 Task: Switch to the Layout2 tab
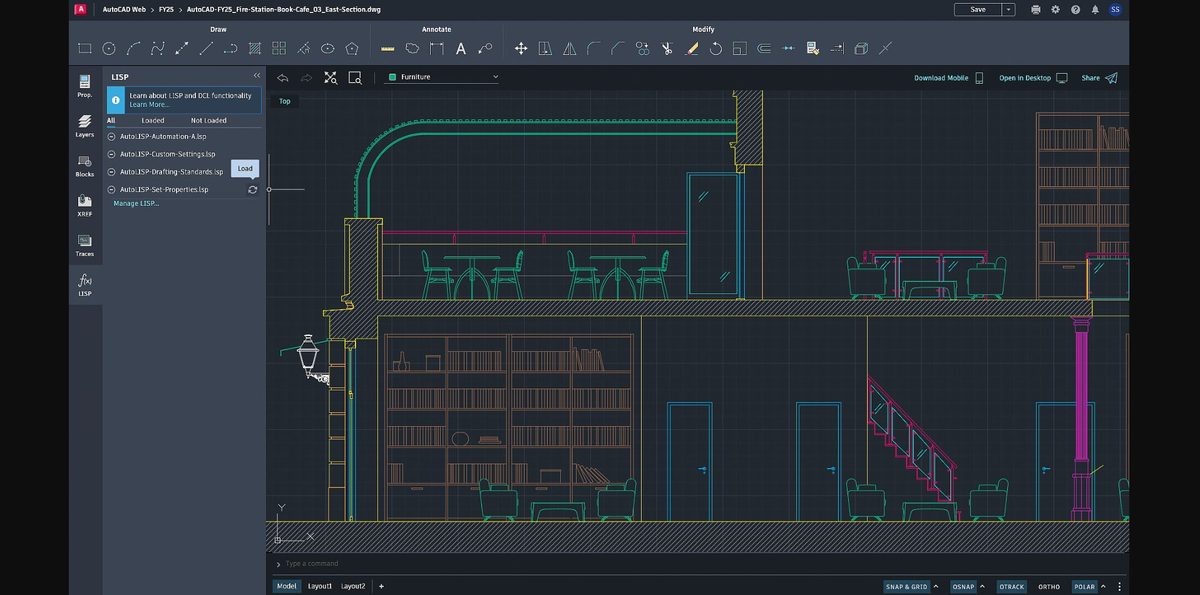353,586
